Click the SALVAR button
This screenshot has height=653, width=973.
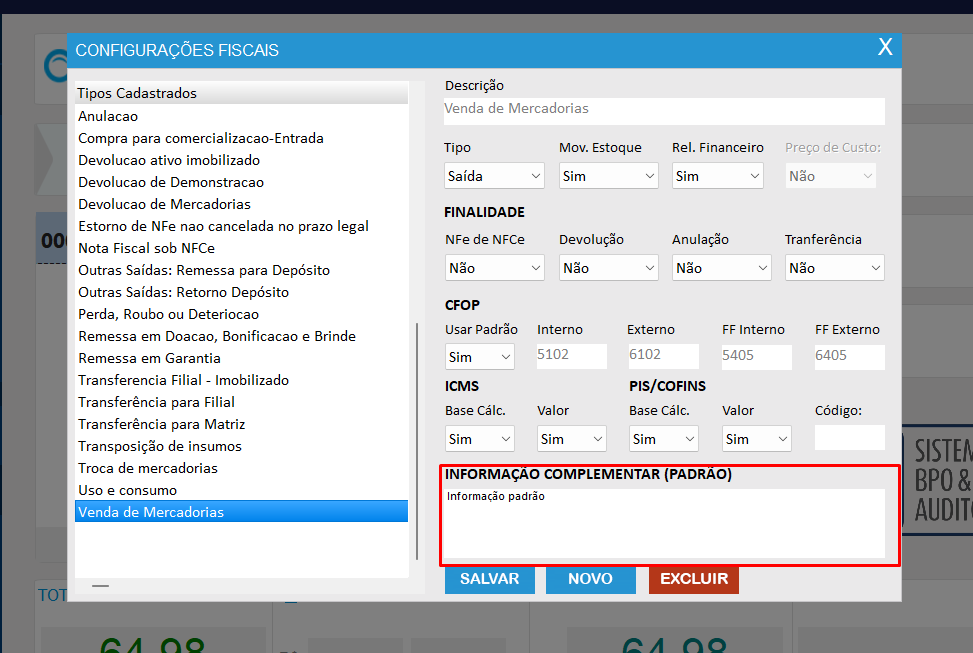(489, 579)
